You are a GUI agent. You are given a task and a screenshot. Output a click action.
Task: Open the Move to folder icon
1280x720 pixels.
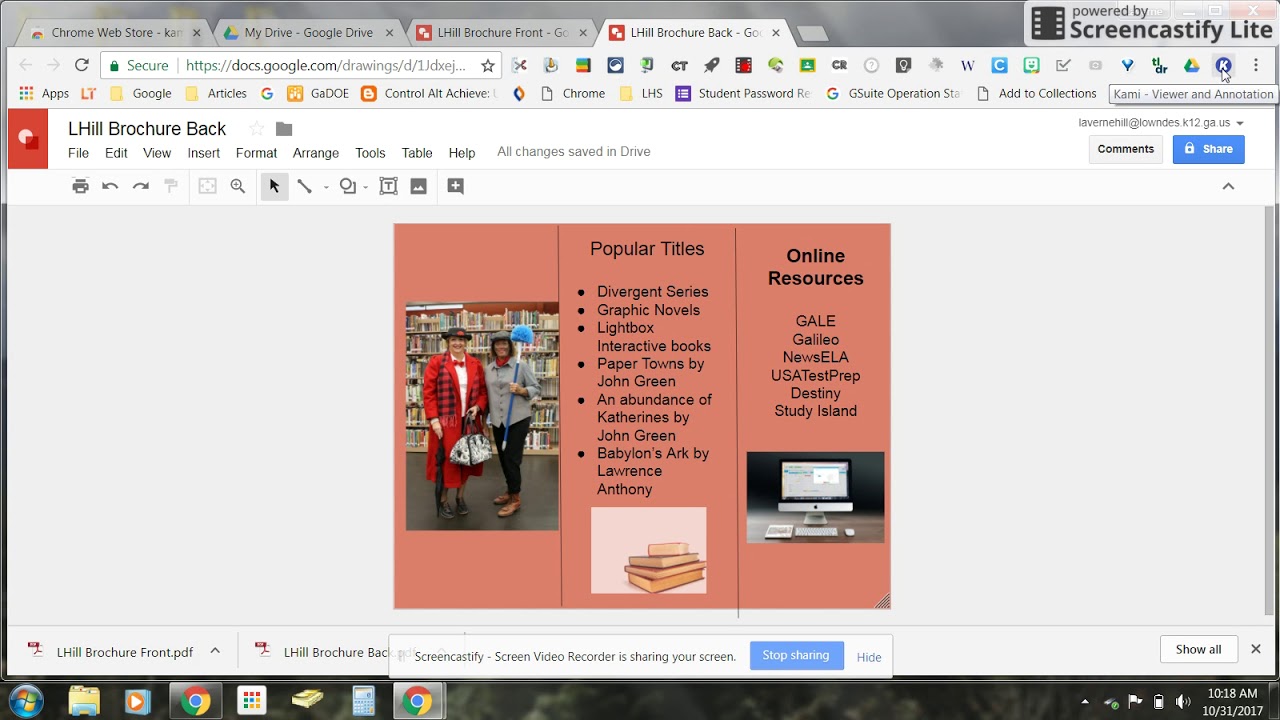[284, 129]
